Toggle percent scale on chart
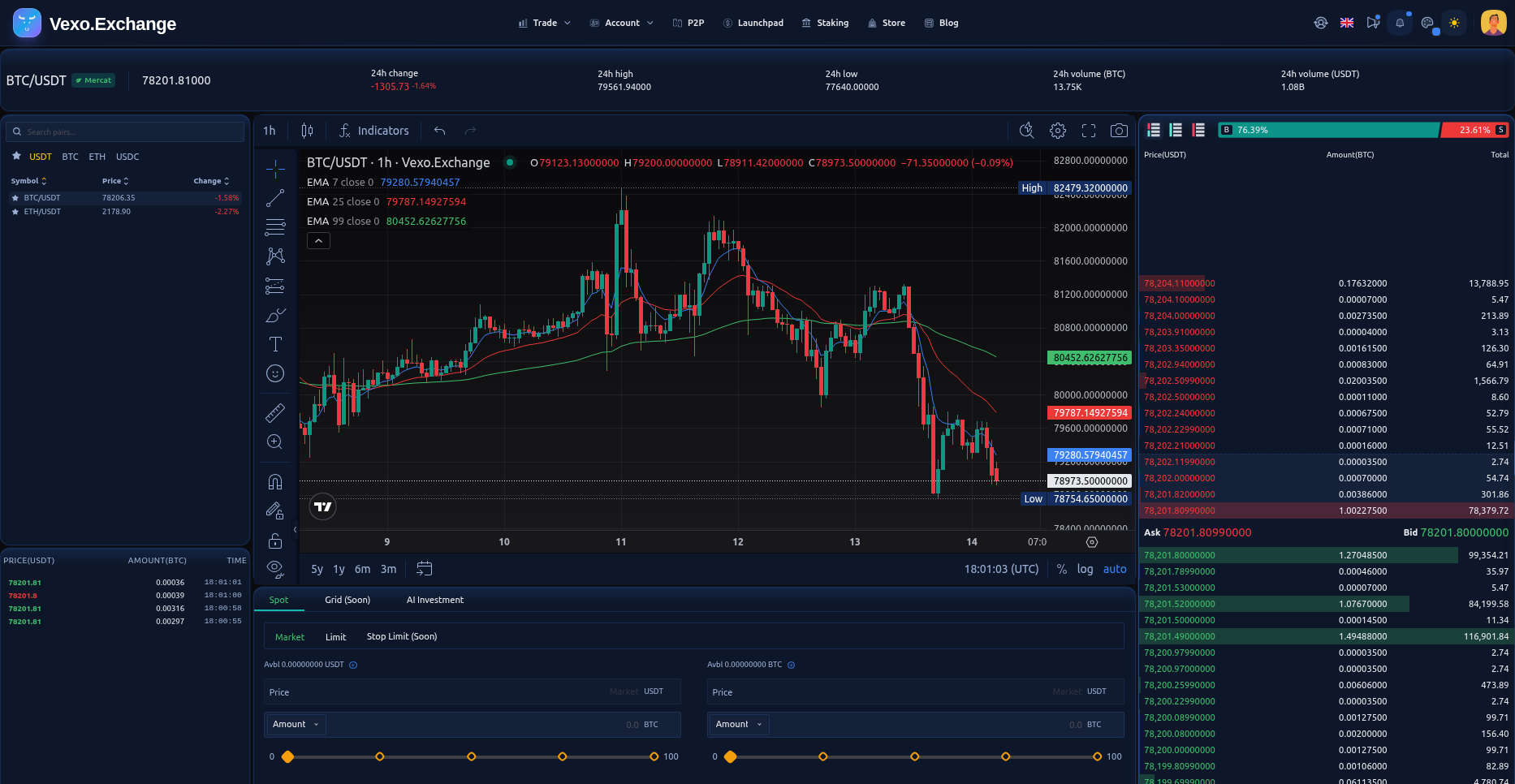Screen dimensions: 1515x784 pos(1062,569)
